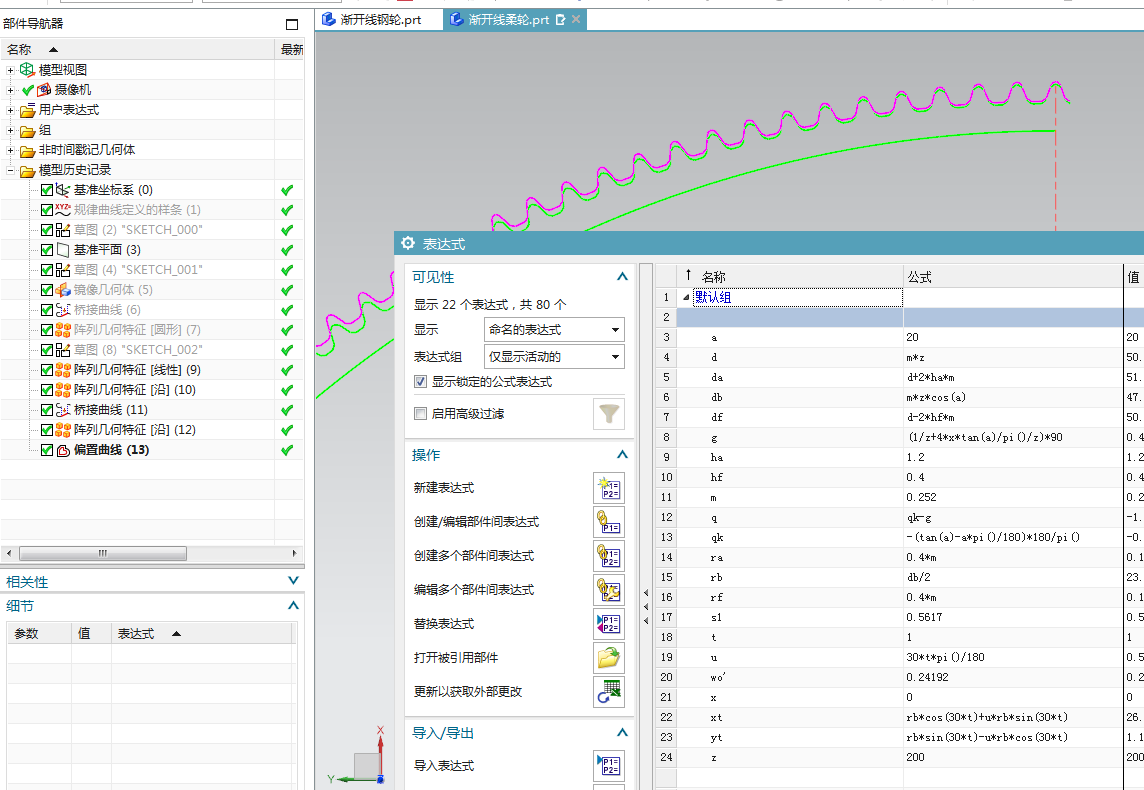The width and height of the screenshot is (1144, 790).
Task: Sort the navigator by 名称 column header
Action: click(137, 50)
